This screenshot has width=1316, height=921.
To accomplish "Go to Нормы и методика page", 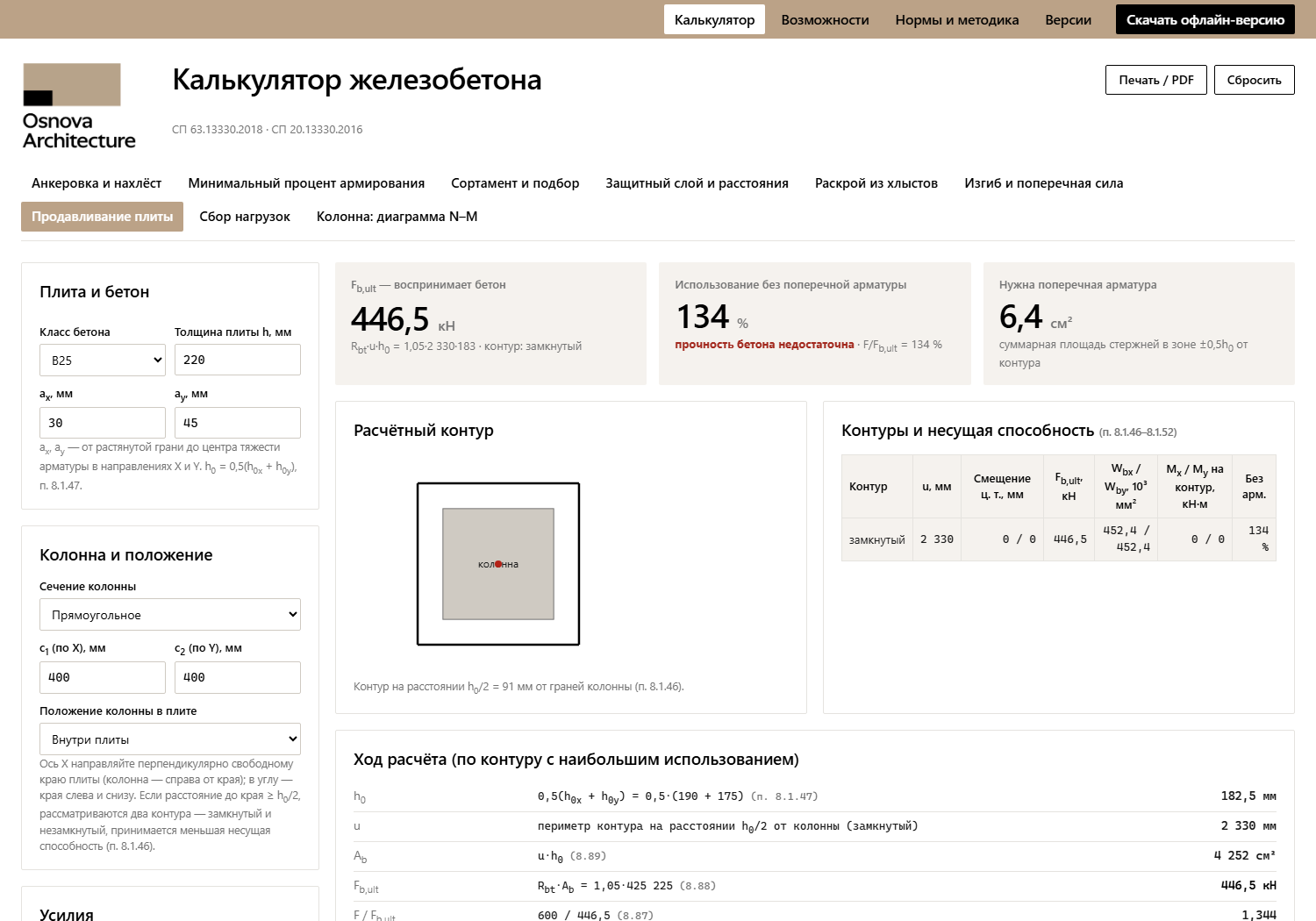I will point(957,19).
